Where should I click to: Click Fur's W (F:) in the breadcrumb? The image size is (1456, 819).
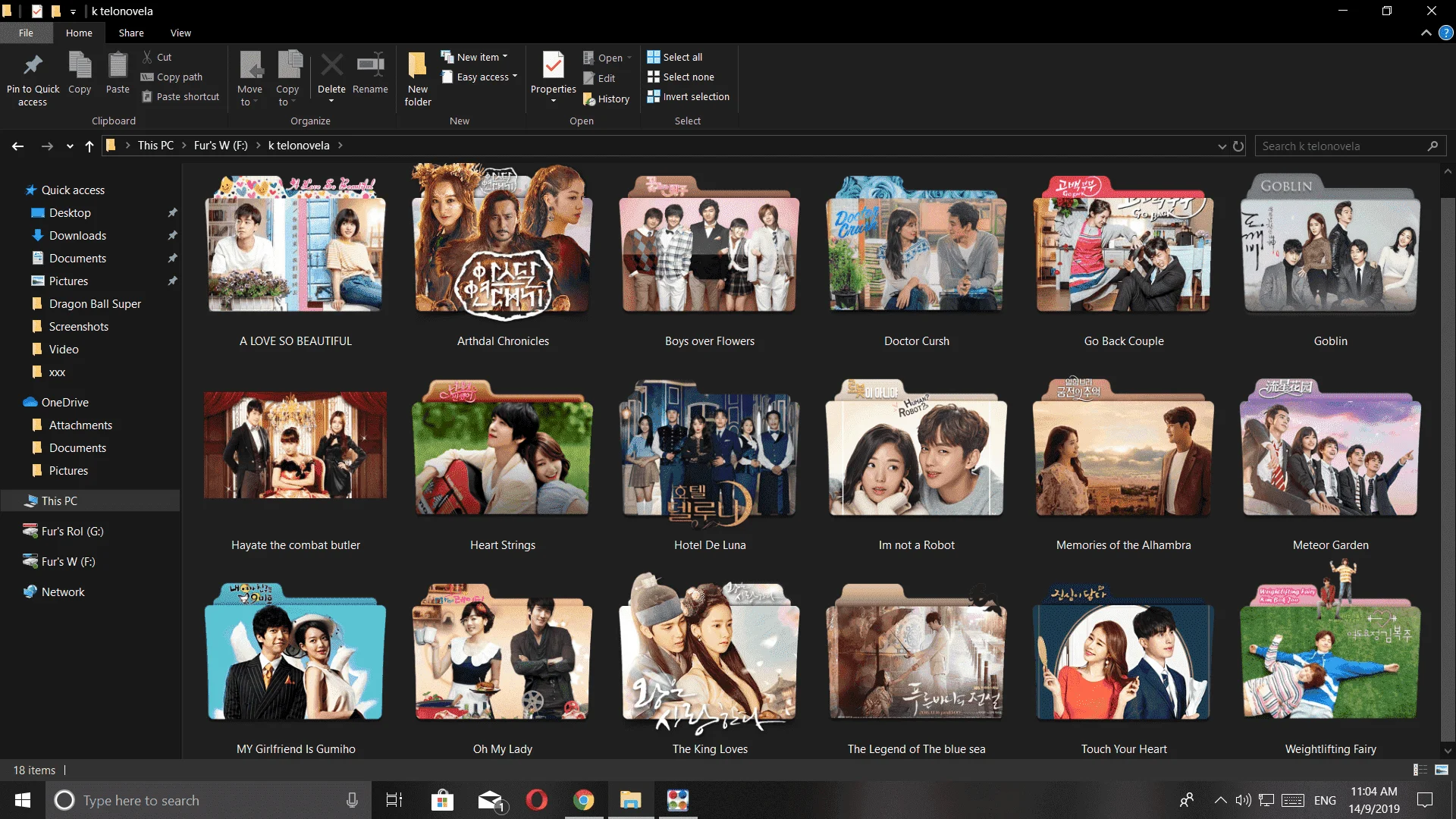221,146
